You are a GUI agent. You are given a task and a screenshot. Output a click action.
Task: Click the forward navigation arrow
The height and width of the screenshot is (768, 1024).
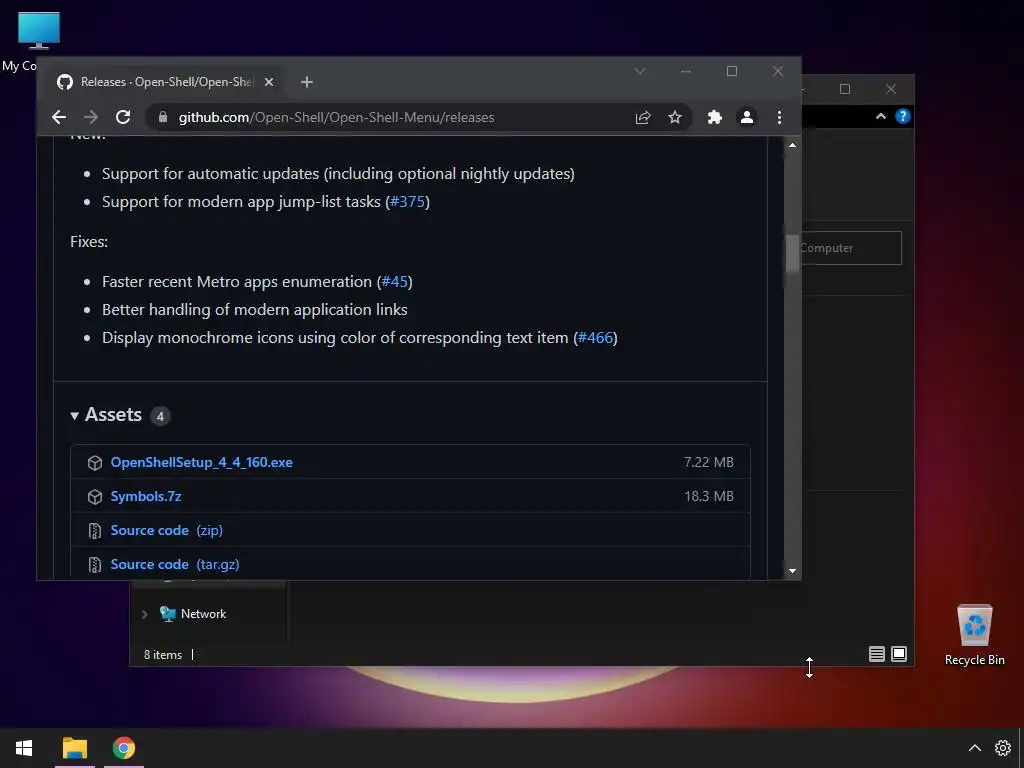tap(91, 118)
